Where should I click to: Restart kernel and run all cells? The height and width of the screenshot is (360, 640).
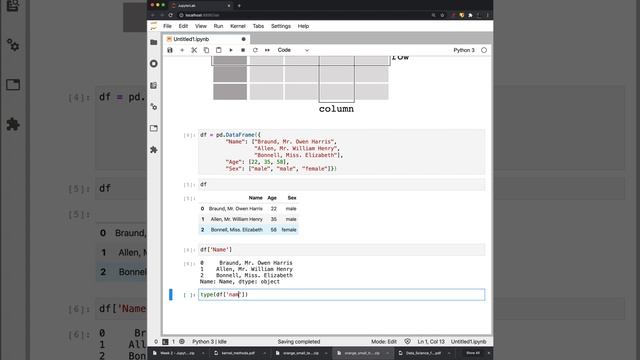pos(267,50)
